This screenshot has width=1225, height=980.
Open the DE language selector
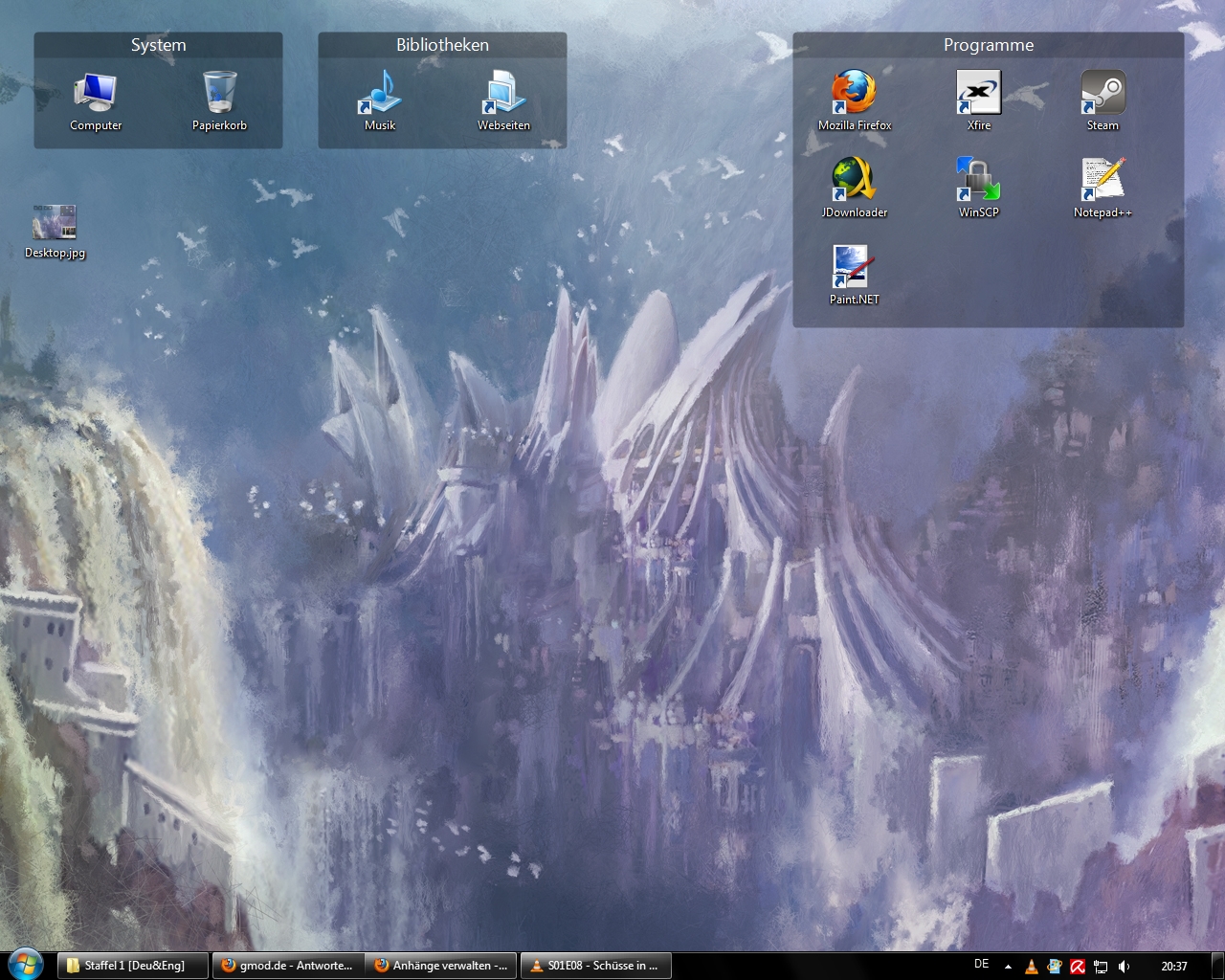(981, 965)
